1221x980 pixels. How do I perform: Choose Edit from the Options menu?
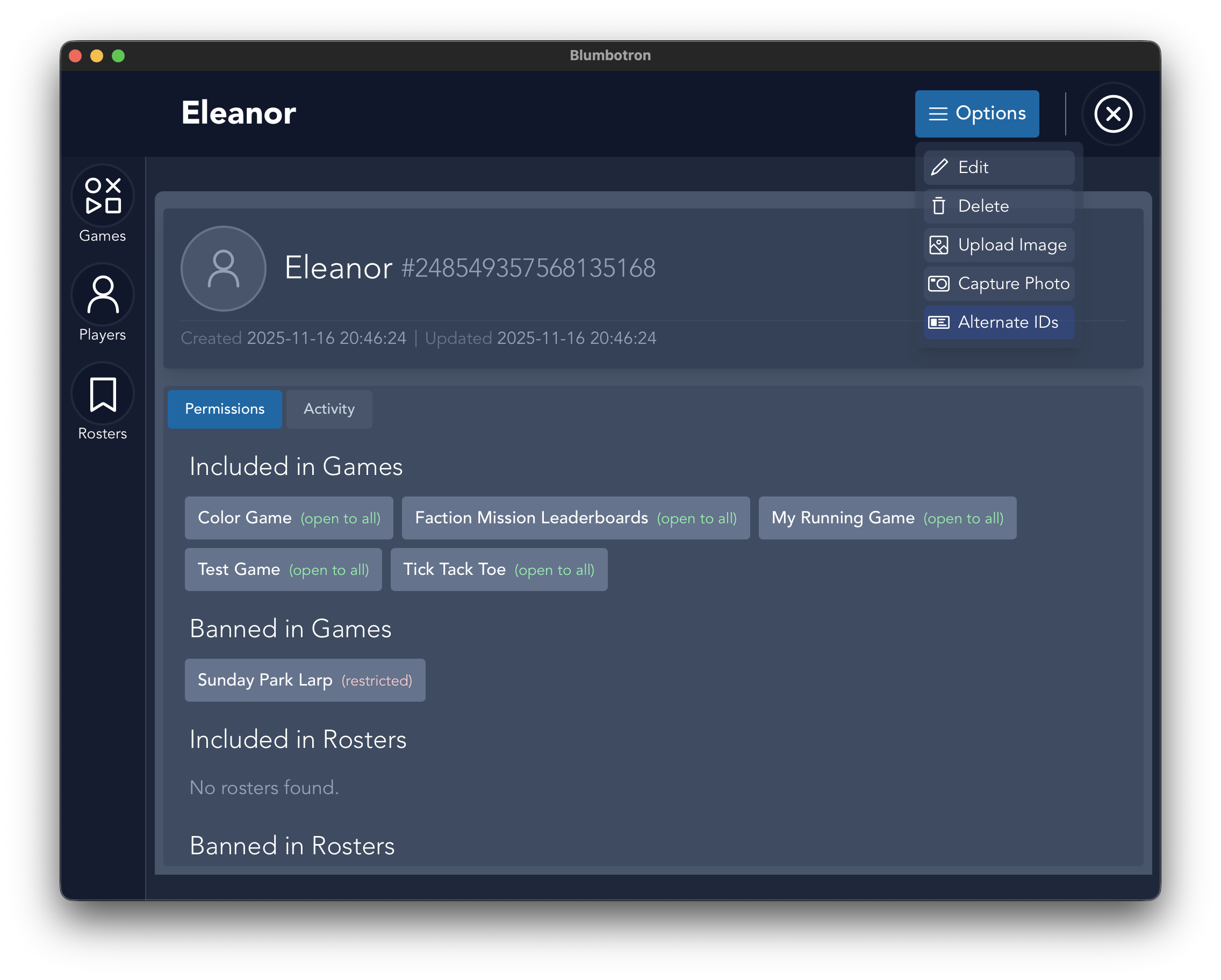998,167
